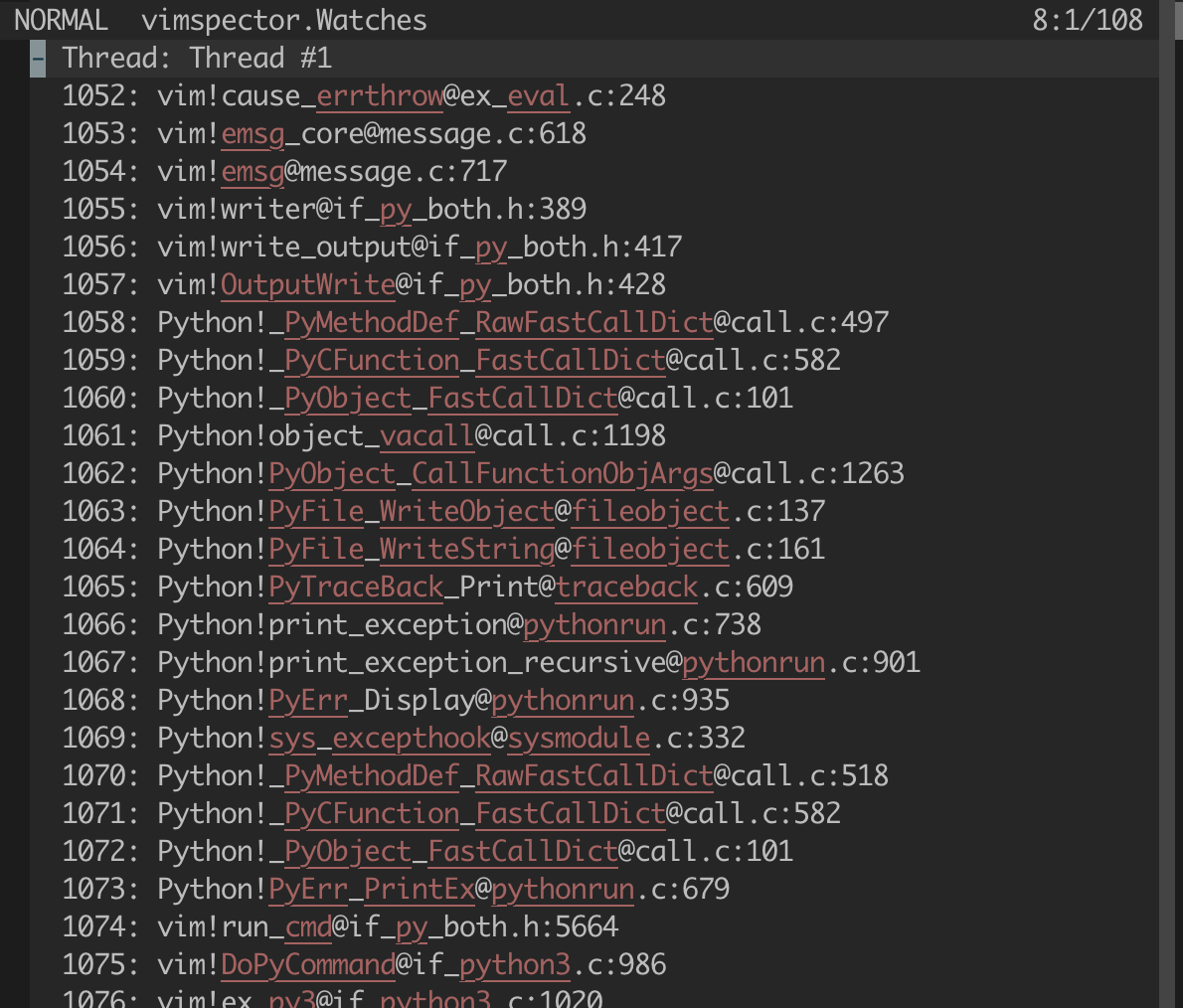Select frame 1061 object_vacall@call.c:1198
The image size is (1183, 1008).
click(x=364, y=436)
